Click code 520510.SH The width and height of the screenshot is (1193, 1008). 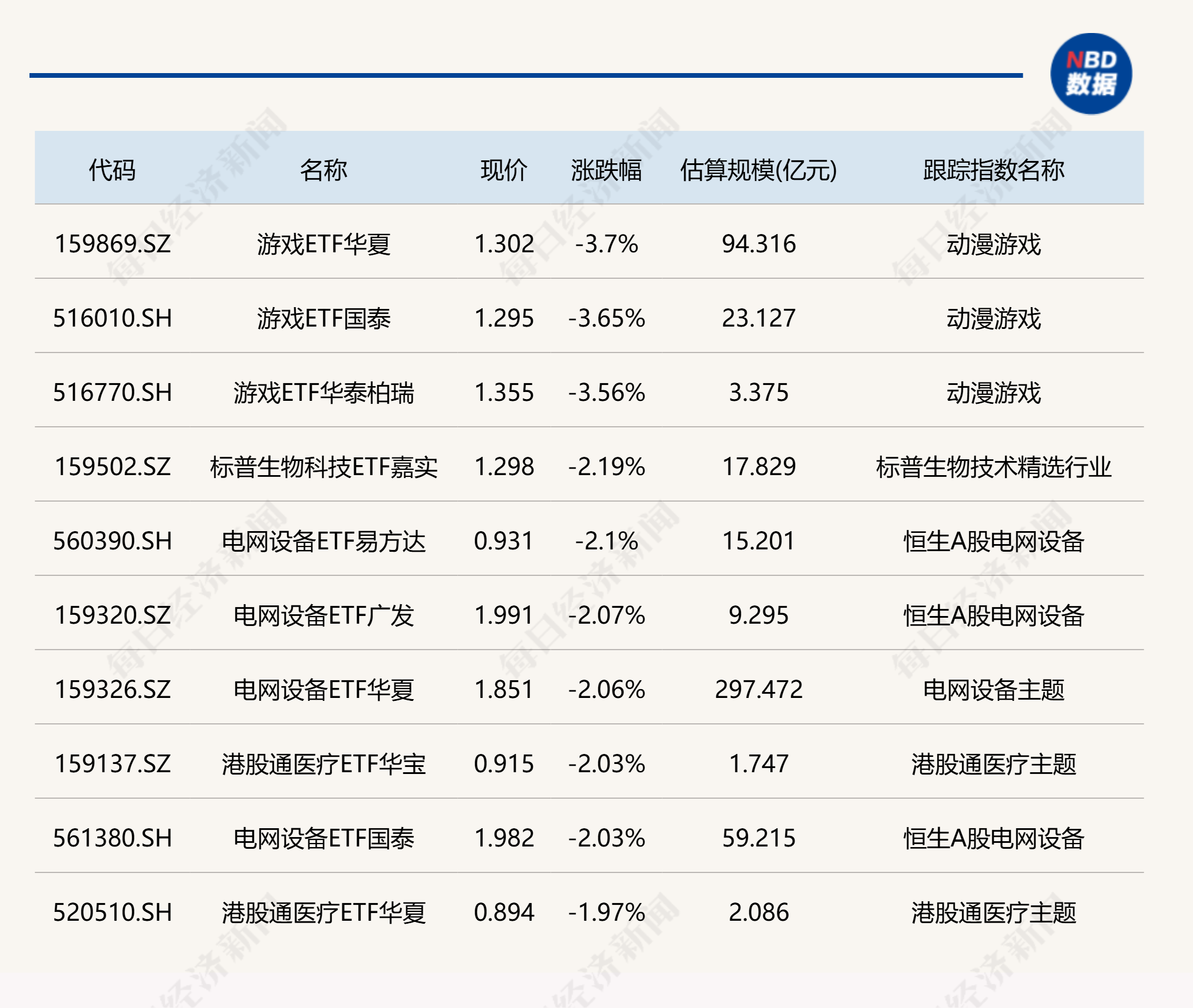click(x=116, y=913)
